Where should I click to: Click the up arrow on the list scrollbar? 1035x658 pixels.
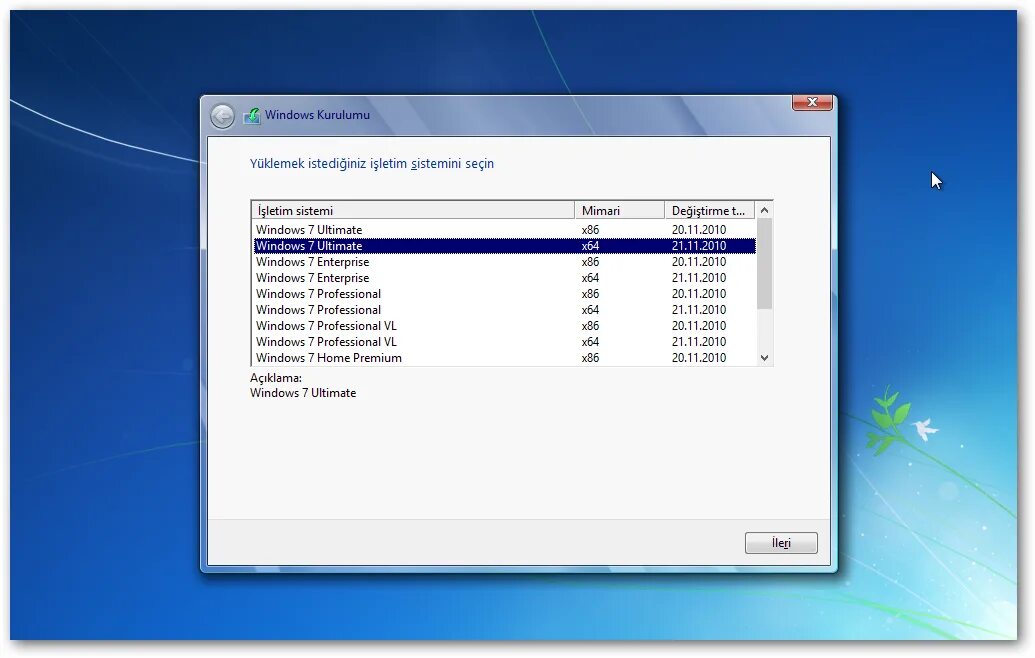[764, 211]
